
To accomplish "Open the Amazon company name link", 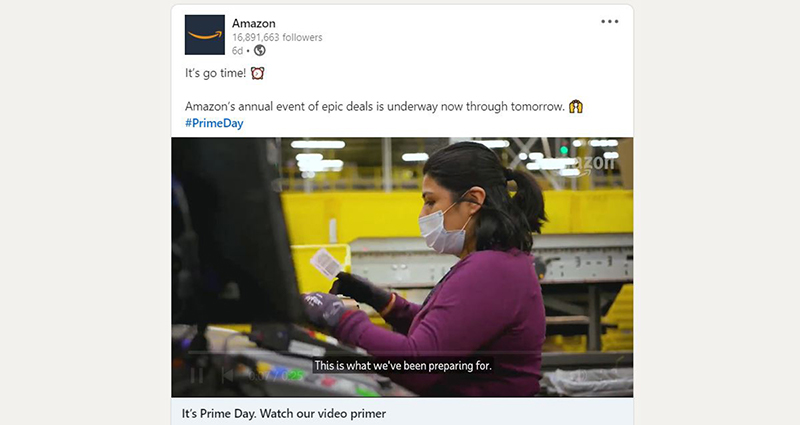I will (254, 23).
